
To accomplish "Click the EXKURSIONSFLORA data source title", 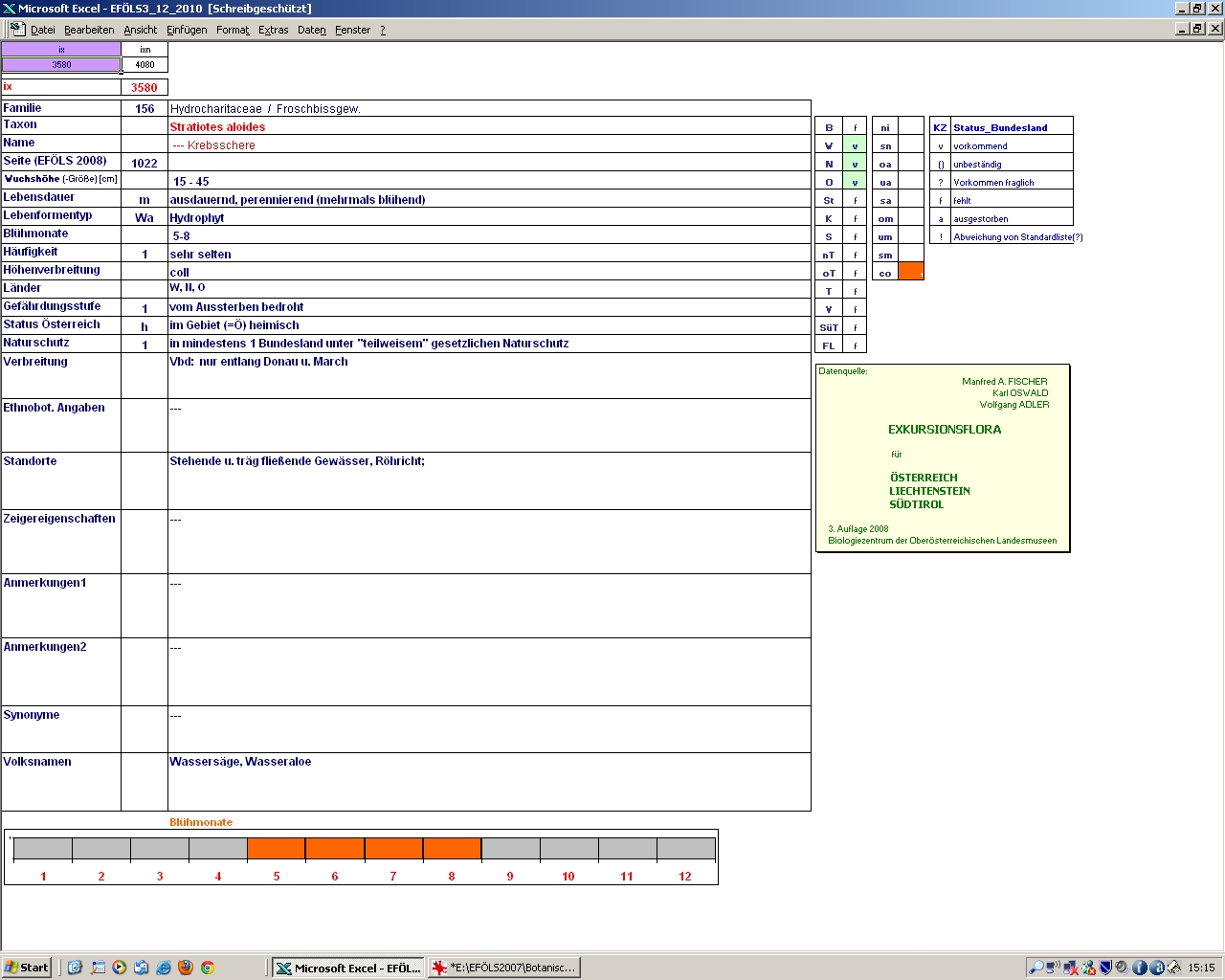I will pos(945,429).
